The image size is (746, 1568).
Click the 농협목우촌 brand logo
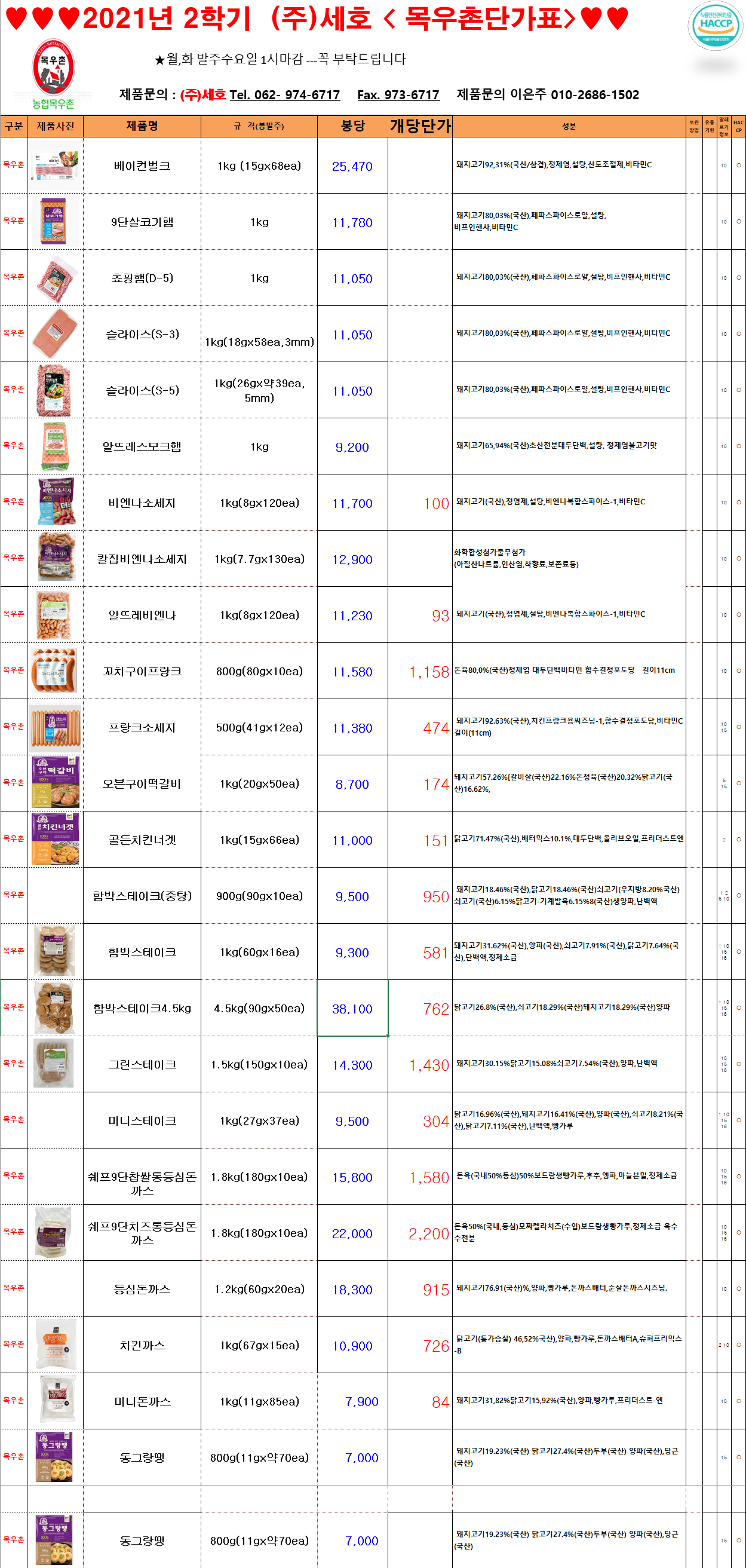coord(54,74)
